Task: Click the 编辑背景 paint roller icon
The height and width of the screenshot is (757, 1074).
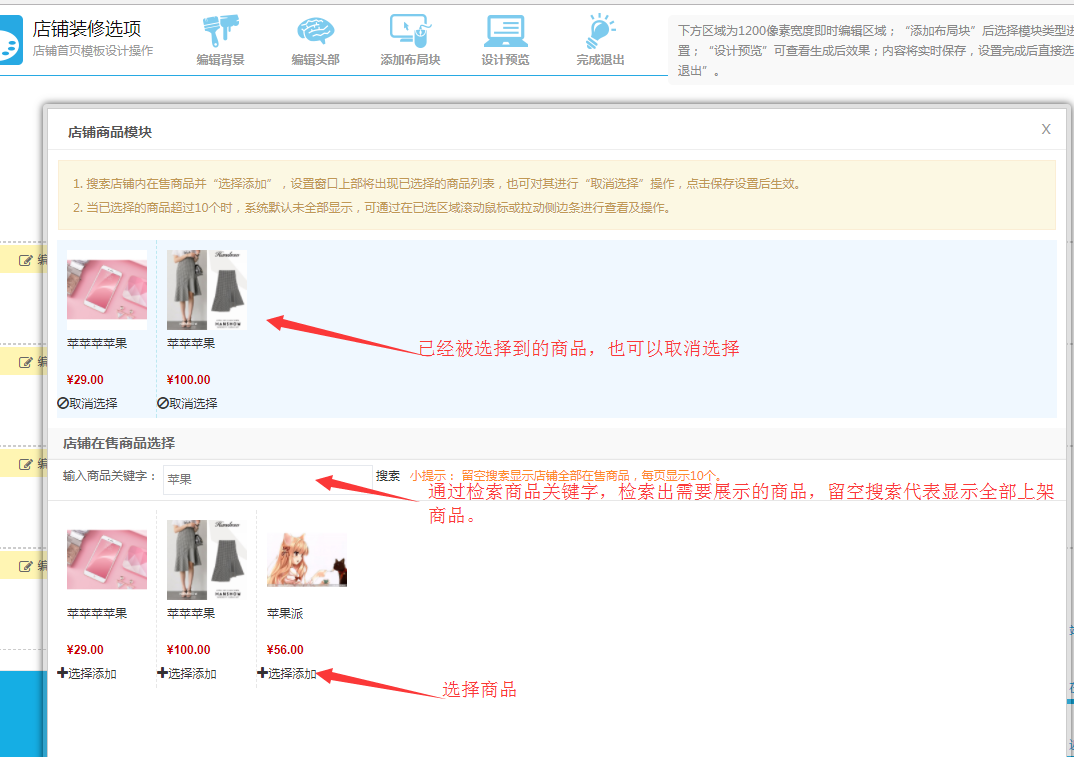Action: [220, 31]
